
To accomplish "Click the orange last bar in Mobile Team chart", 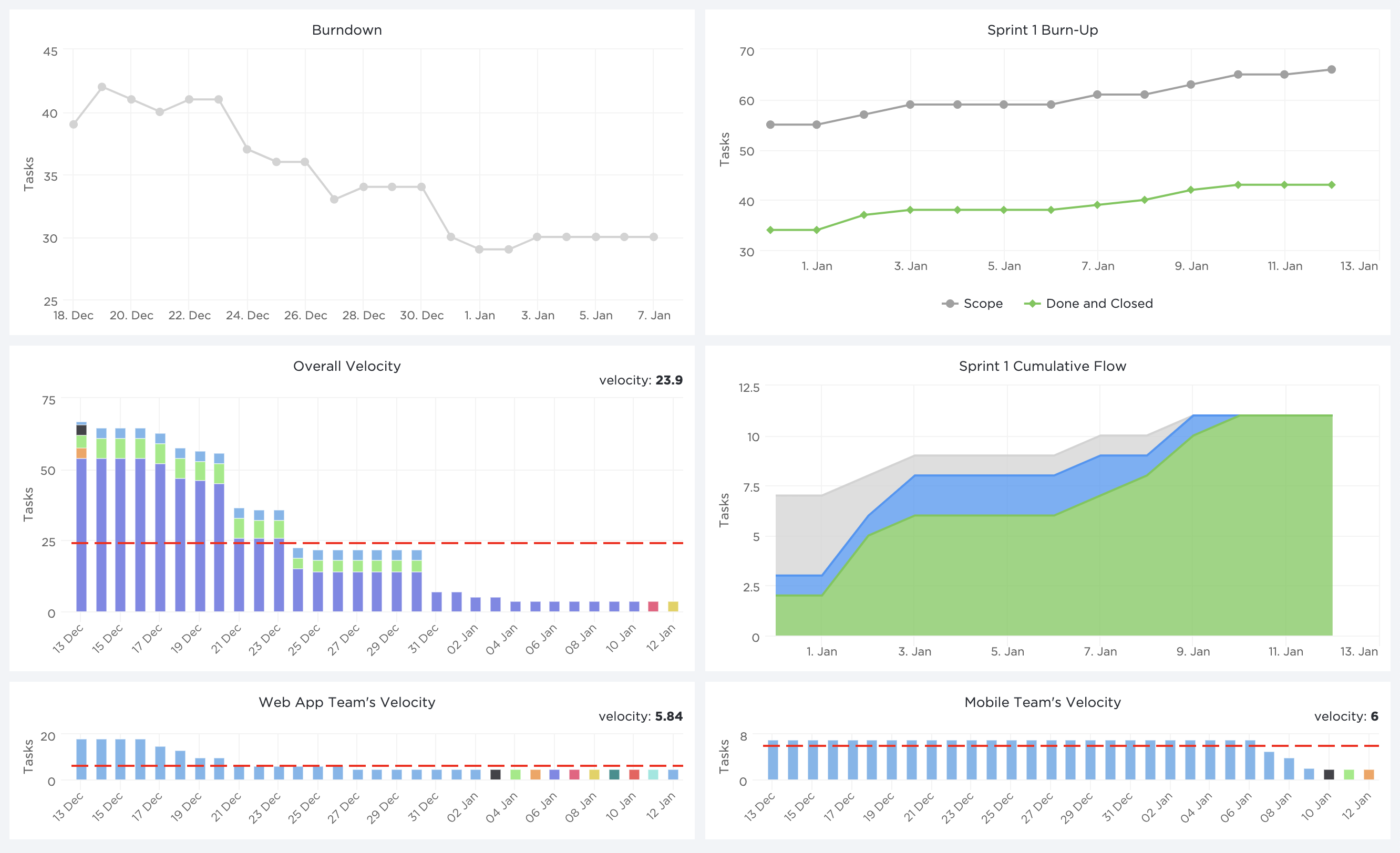I will pyautogui.click(x=1369, y=774).
